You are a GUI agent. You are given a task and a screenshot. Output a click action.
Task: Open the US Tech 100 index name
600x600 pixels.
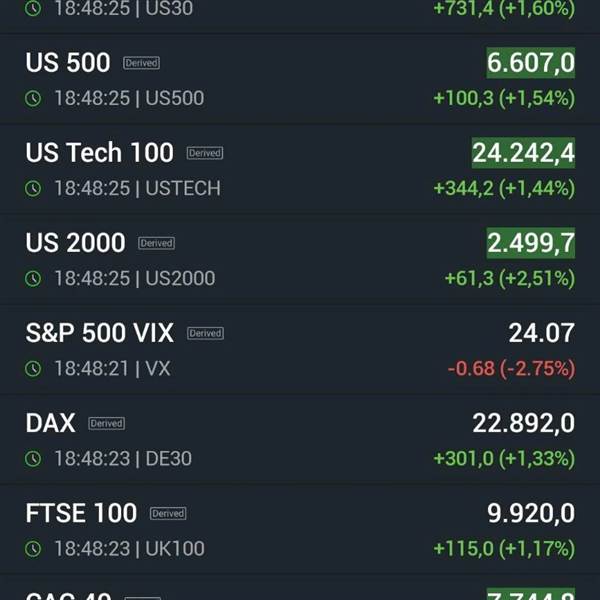[x=99, y=153]
